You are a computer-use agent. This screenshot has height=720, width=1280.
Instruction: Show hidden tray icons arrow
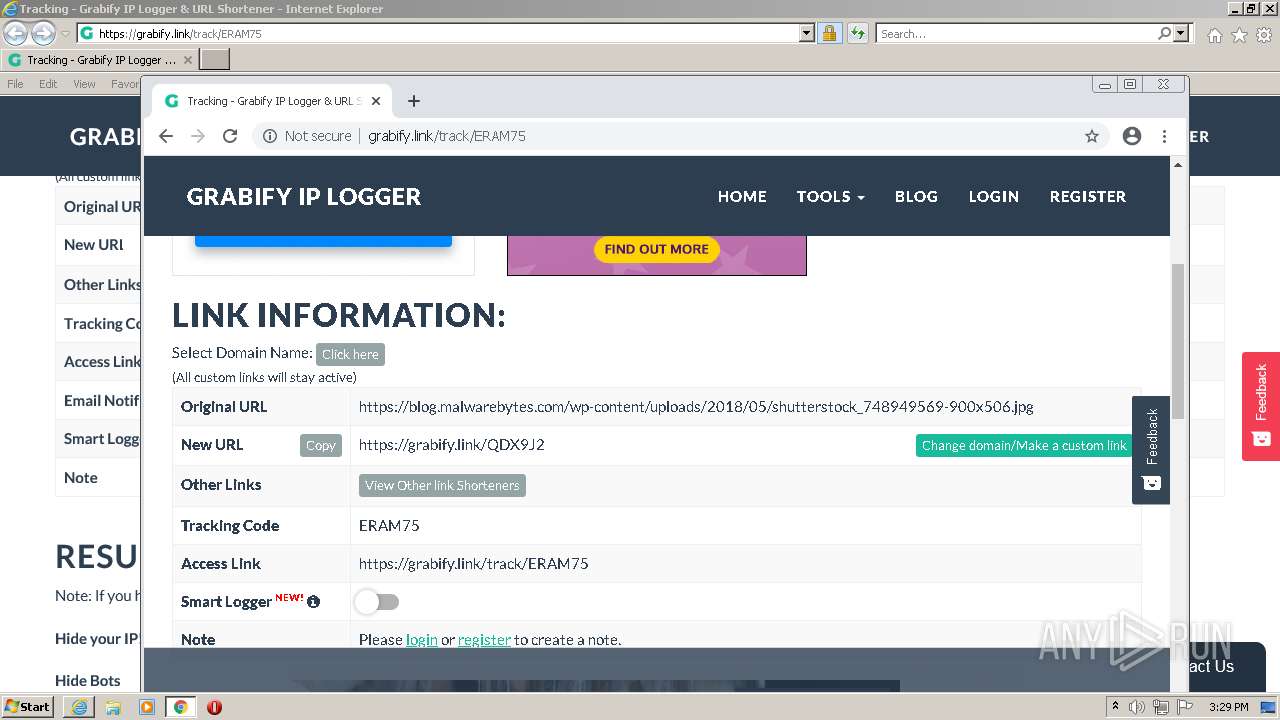pos(1115,707)
